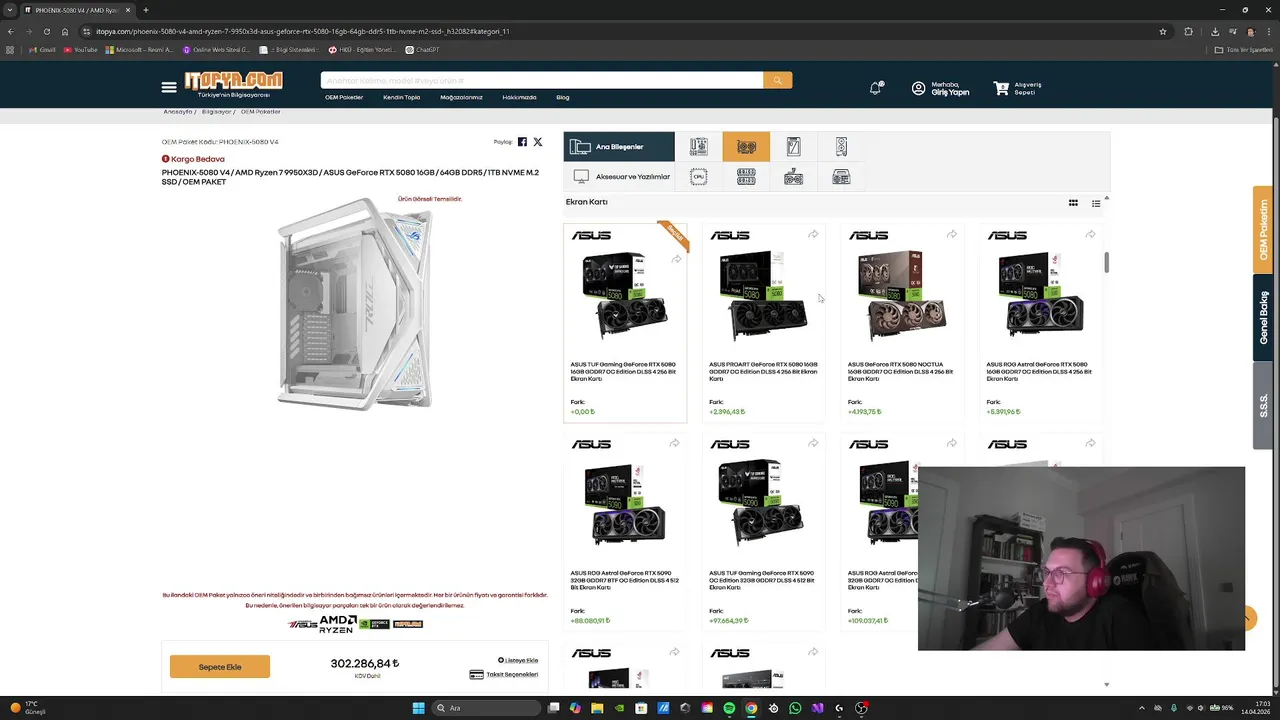The width and height of the screenshot is (1280, 720).
Task: Open the Ana Bileşenler tab
Action: (x=619, y=146)
